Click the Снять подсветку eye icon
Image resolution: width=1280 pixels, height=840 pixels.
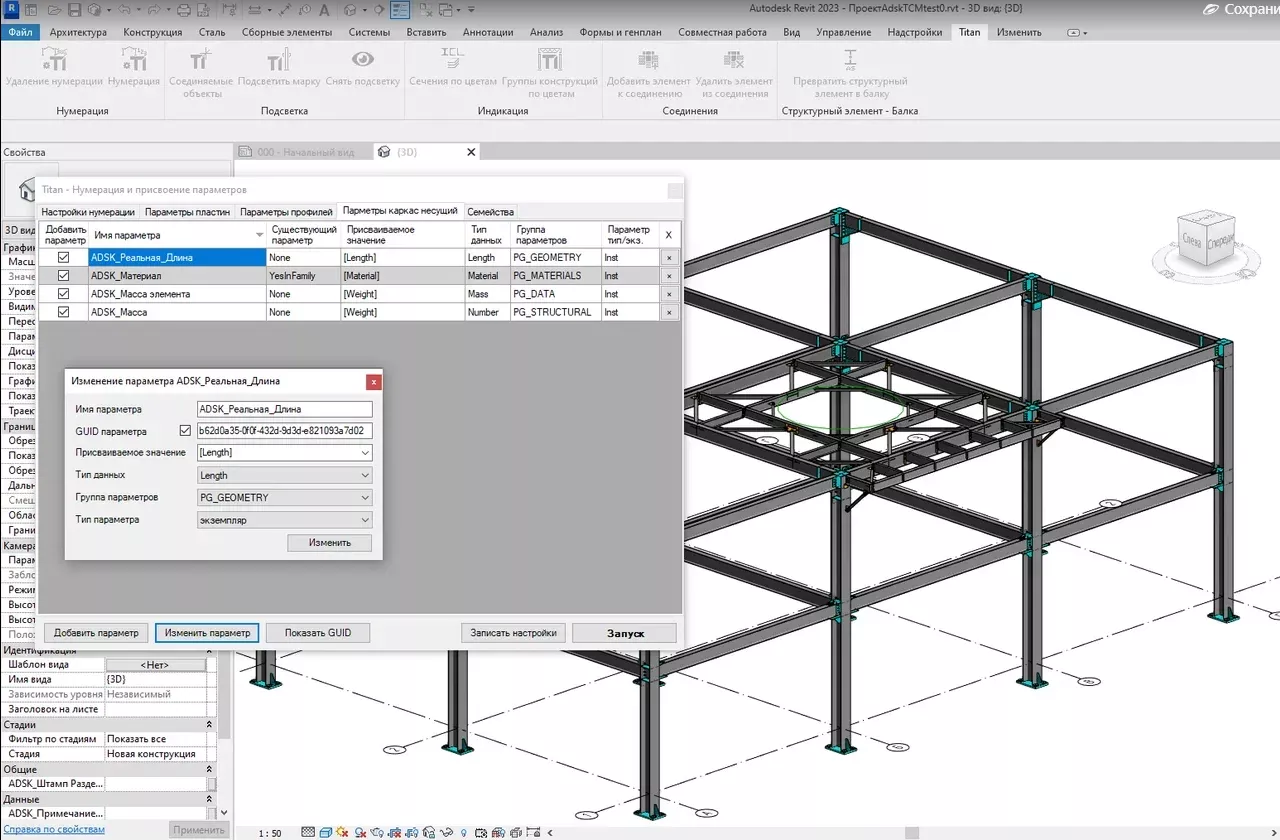pyautogui.click(x=361, y=60)
